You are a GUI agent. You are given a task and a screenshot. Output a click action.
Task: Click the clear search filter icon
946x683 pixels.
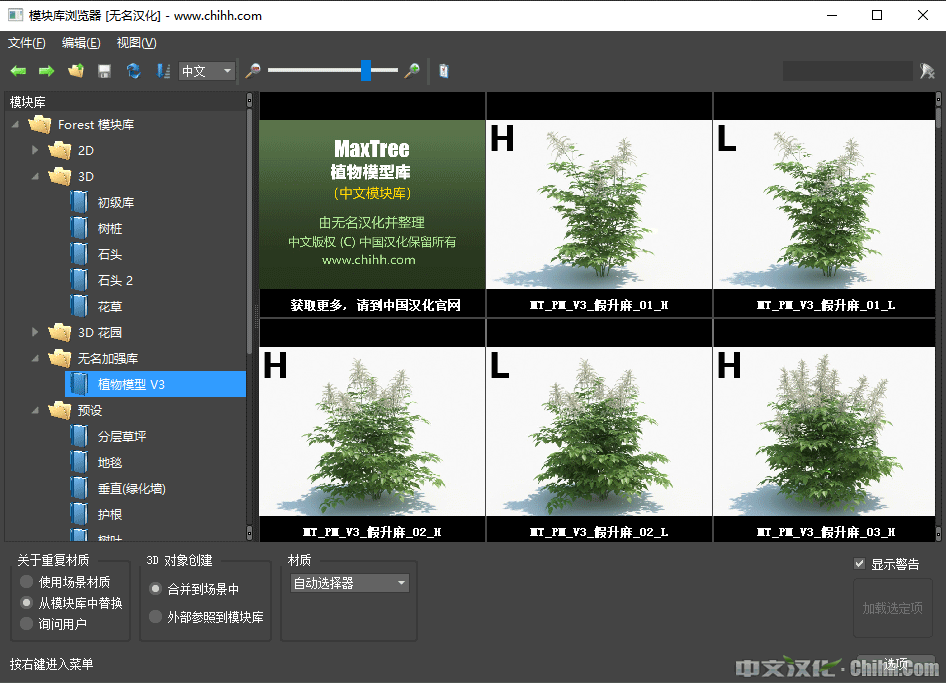(x=927, y=71)
